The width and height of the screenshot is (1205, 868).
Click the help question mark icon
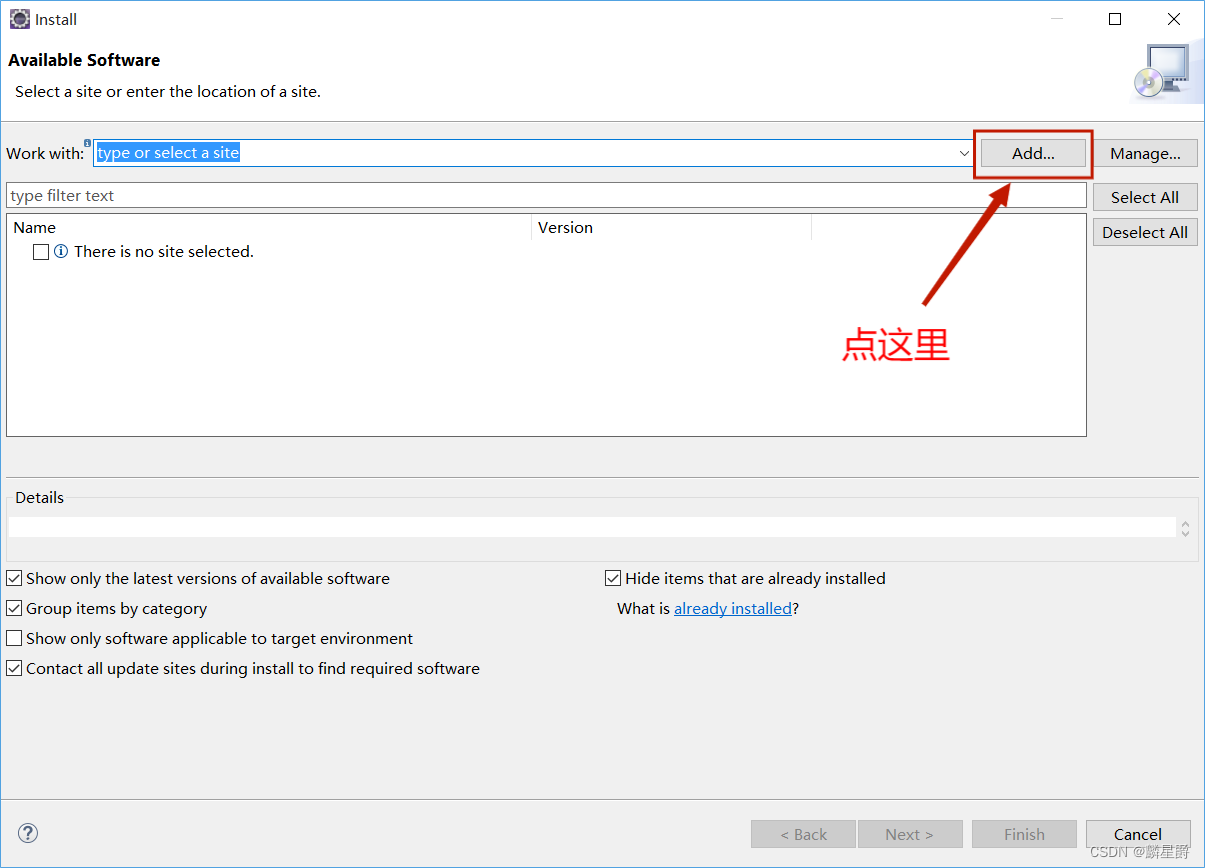pyautogui.click(x=28, y=833)
